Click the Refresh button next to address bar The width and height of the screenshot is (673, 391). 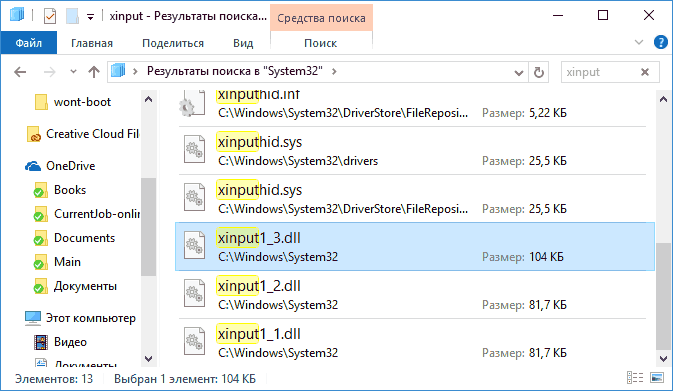539,72
